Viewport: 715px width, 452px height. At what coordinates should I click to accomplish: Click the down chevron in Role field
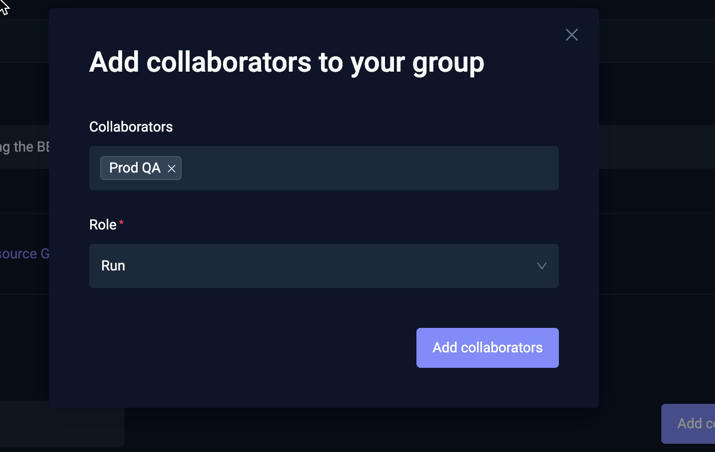[x=541, y=266]
